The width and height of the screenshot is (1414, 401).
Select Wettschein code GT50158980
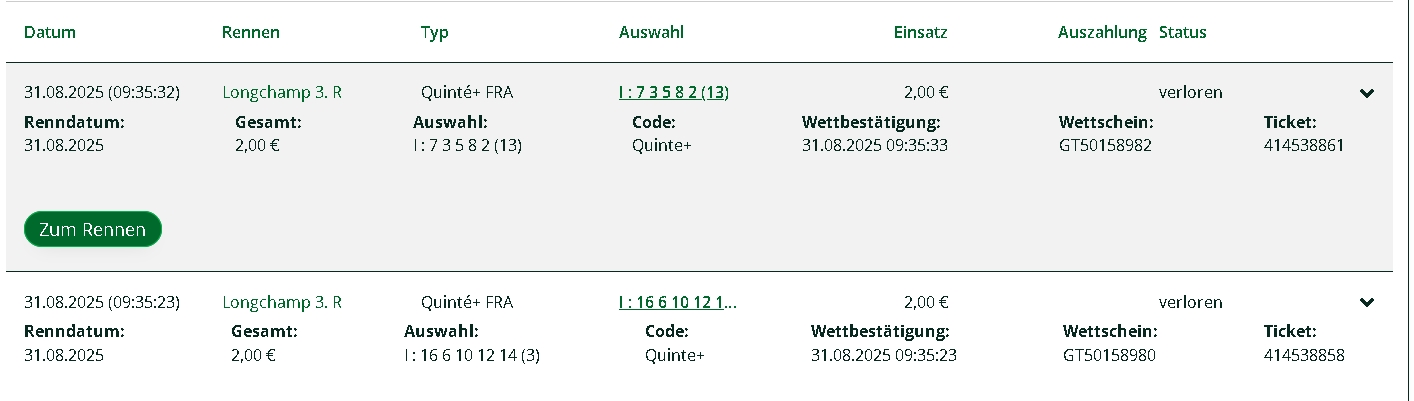point(1109,355)
